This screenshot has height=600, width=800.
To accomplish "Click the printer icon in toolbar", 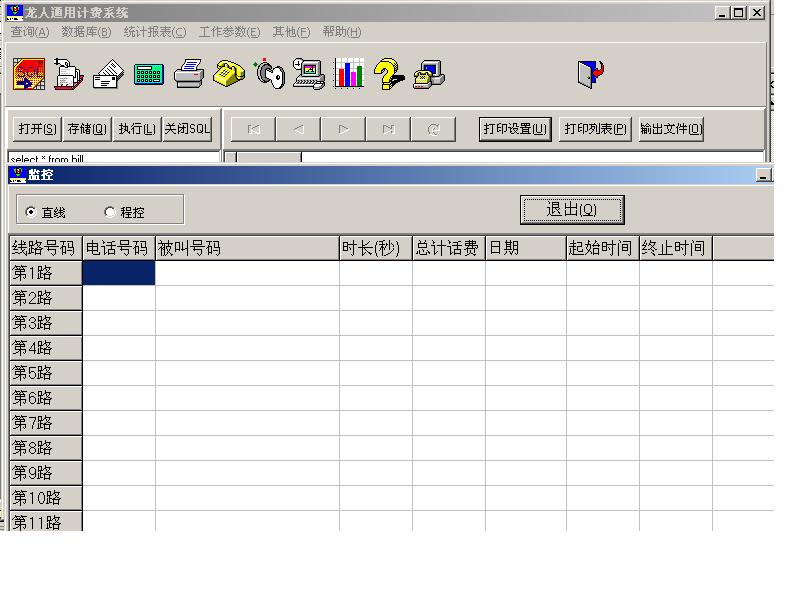I will point(189,74).
